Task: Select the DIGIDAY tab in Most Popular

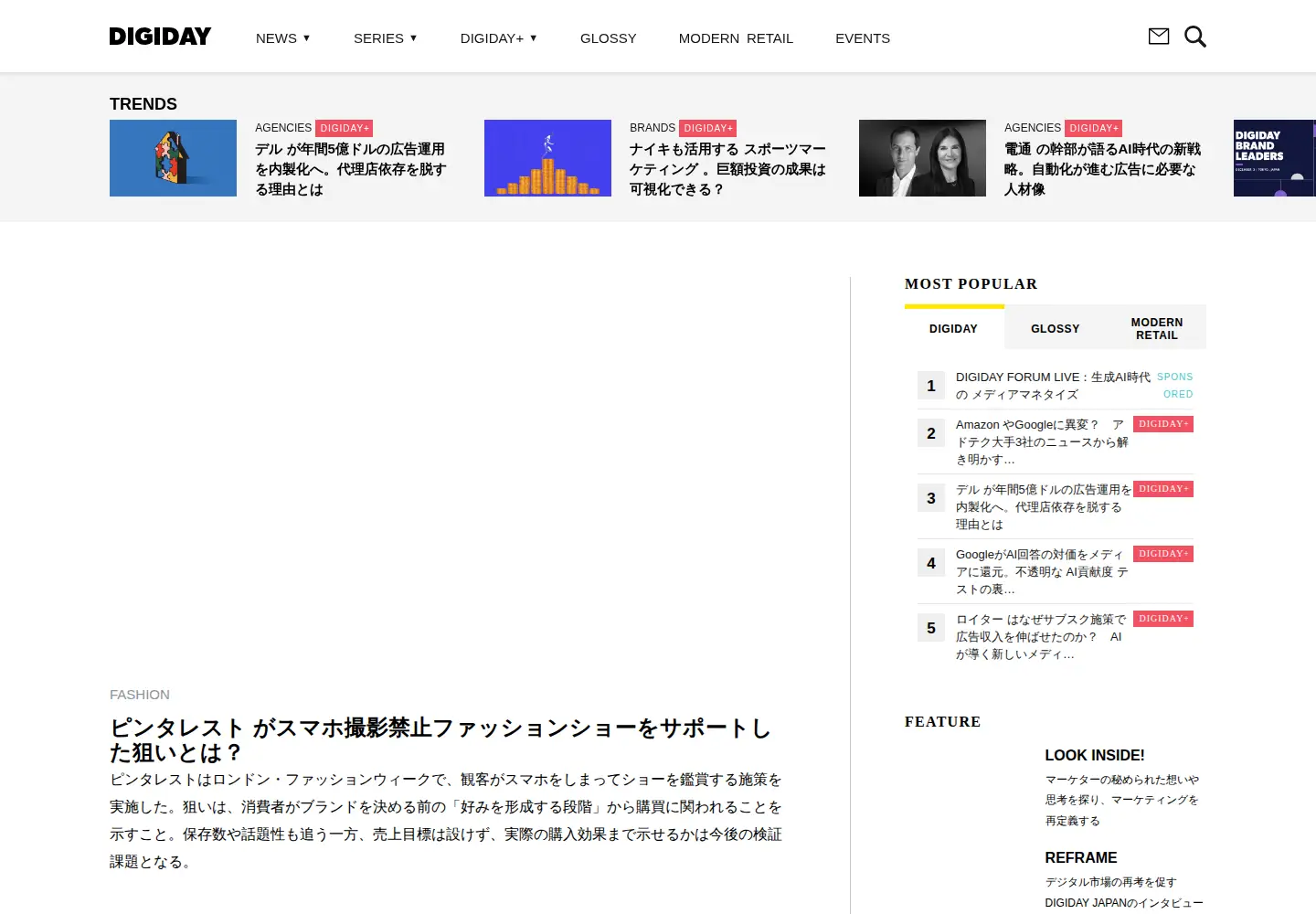Action: pos(953,329)
